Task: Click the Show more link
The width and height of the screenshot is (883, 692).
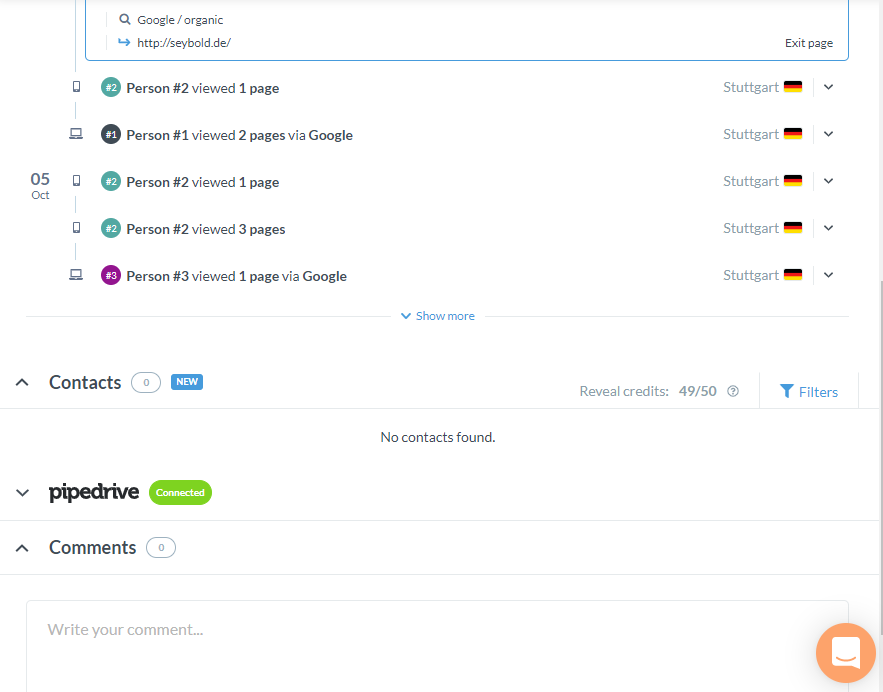Action: tap(437, 315)
